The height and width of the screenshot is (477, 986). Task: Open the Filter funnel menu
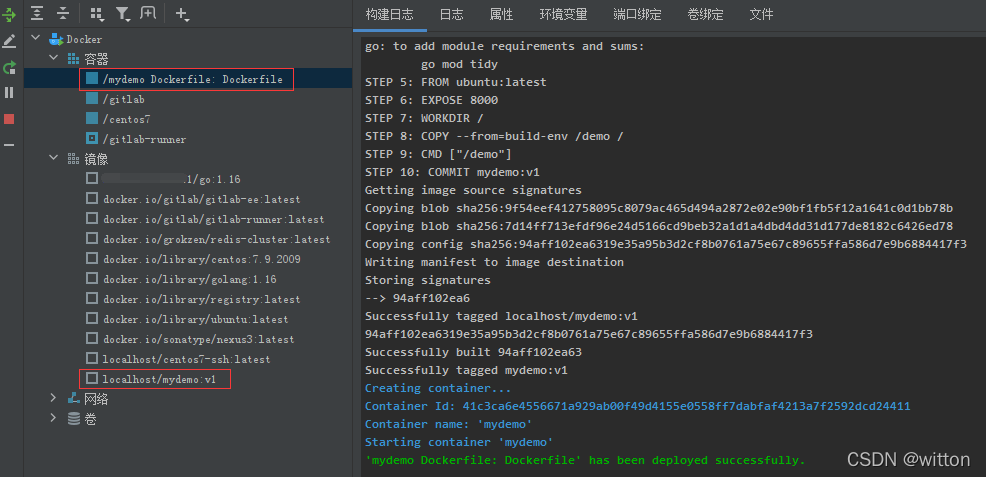point(123,13)
